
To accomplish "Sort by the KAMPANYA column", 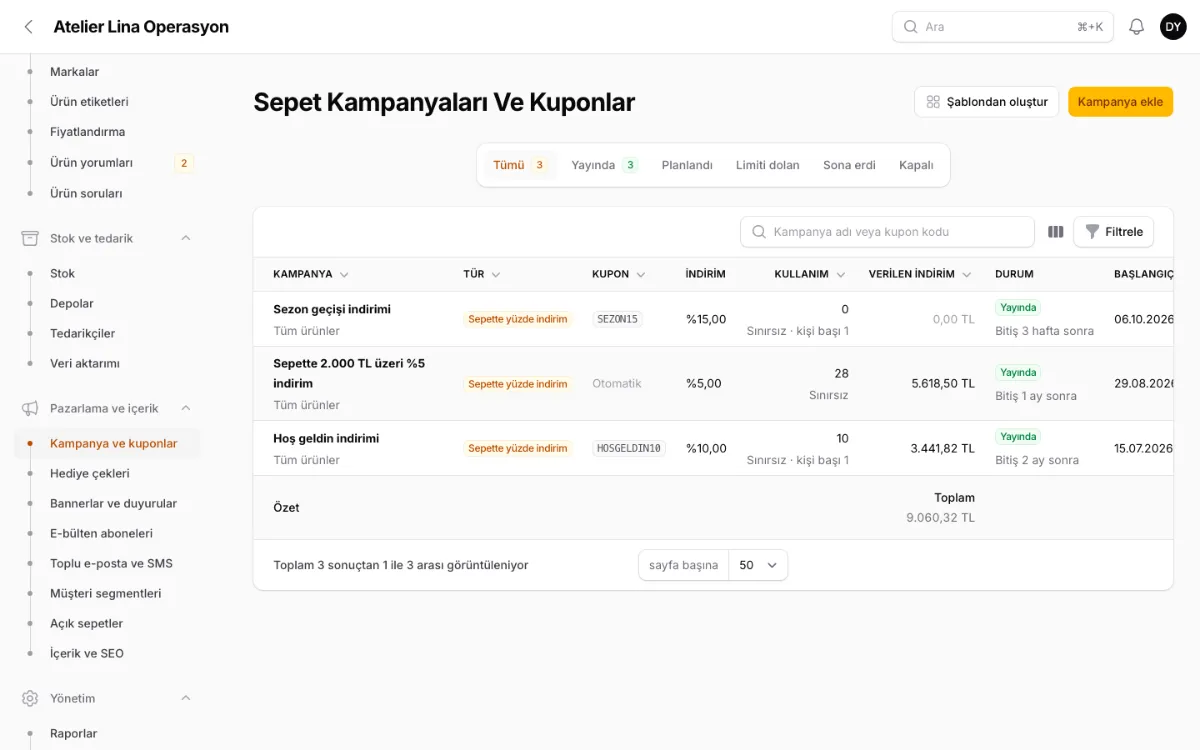I will point(311,274).
